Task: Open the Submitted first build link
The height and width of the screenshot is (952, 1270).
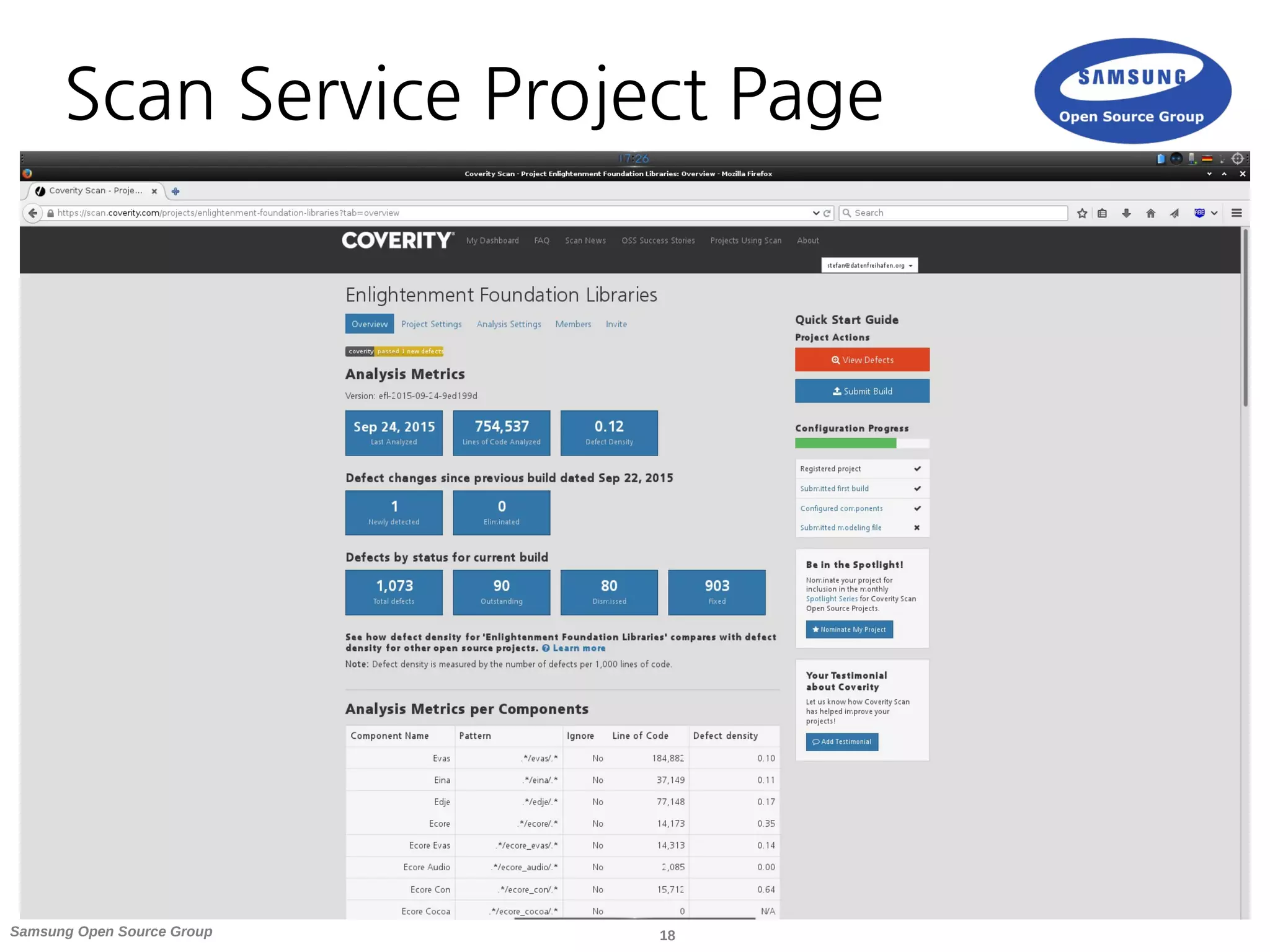Action: [x=834, y=489]
